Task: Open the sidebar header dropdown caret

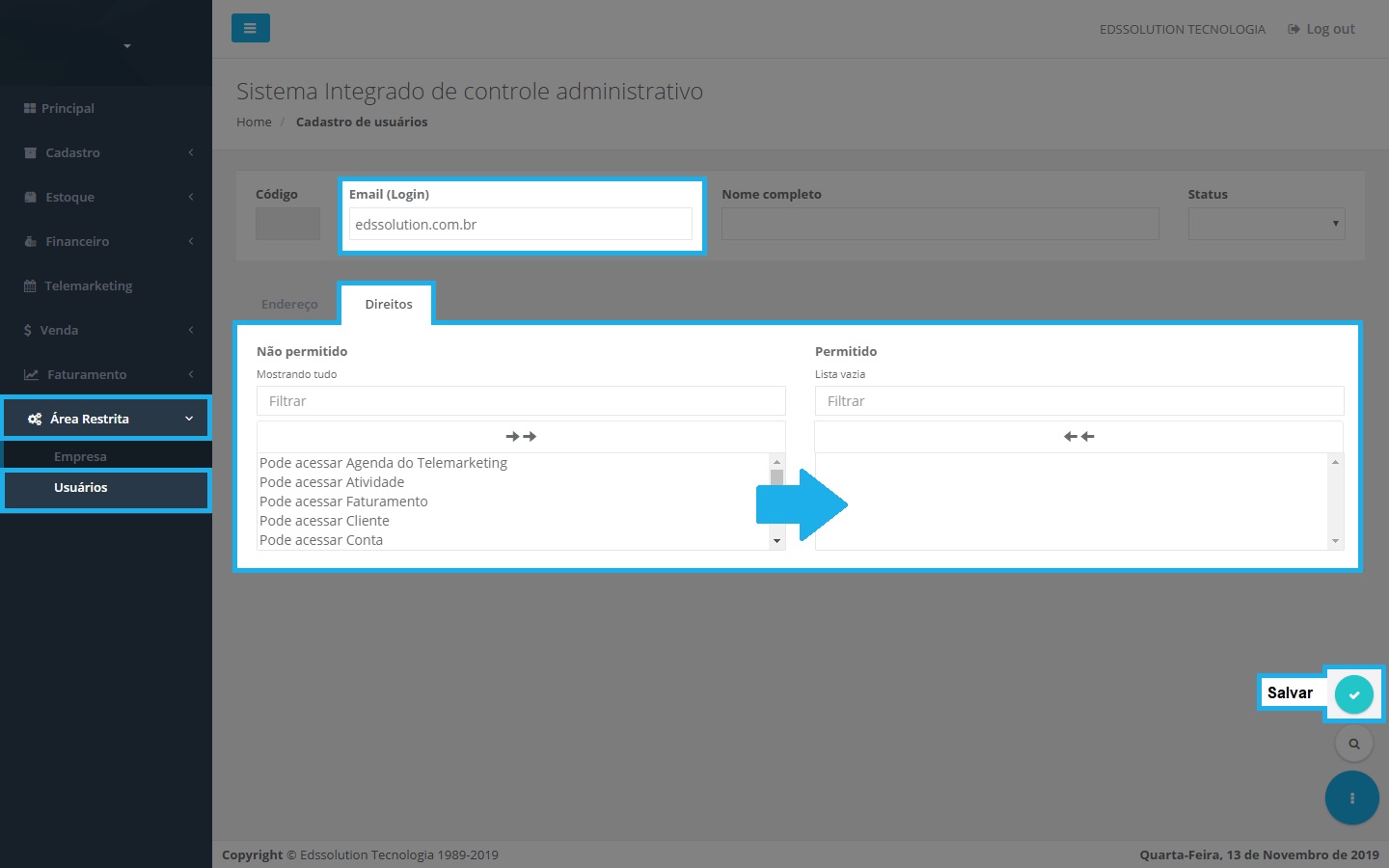Action: 127,45
